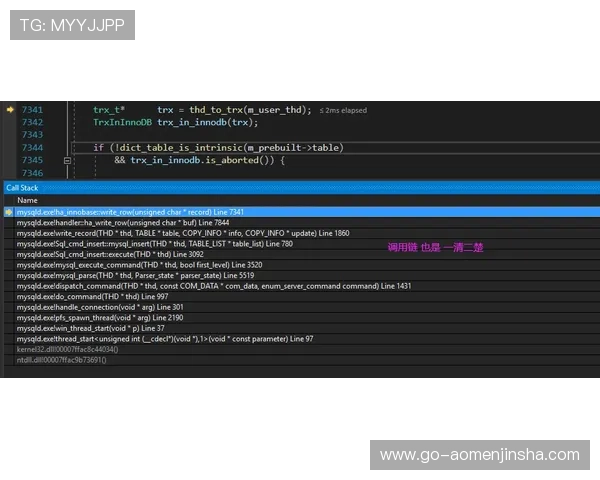600x480 pixels.
Task: Select the mysql_parse frame Line 5519
Action: [x=135, y=275]
